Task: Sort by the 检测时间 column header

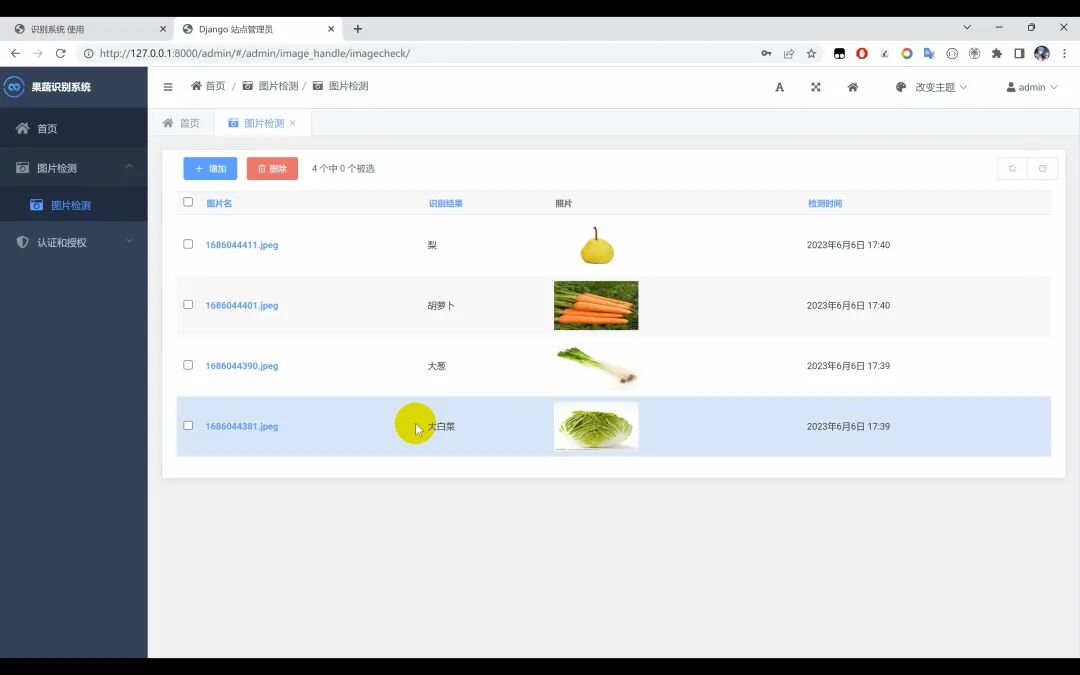Action: pos(824,203)
